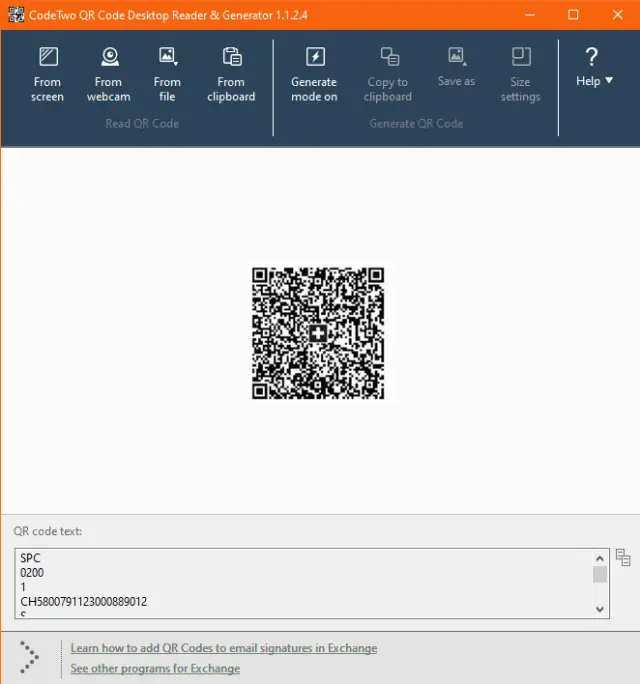Minimize the CodeTwo window

[x=530, y=15]
